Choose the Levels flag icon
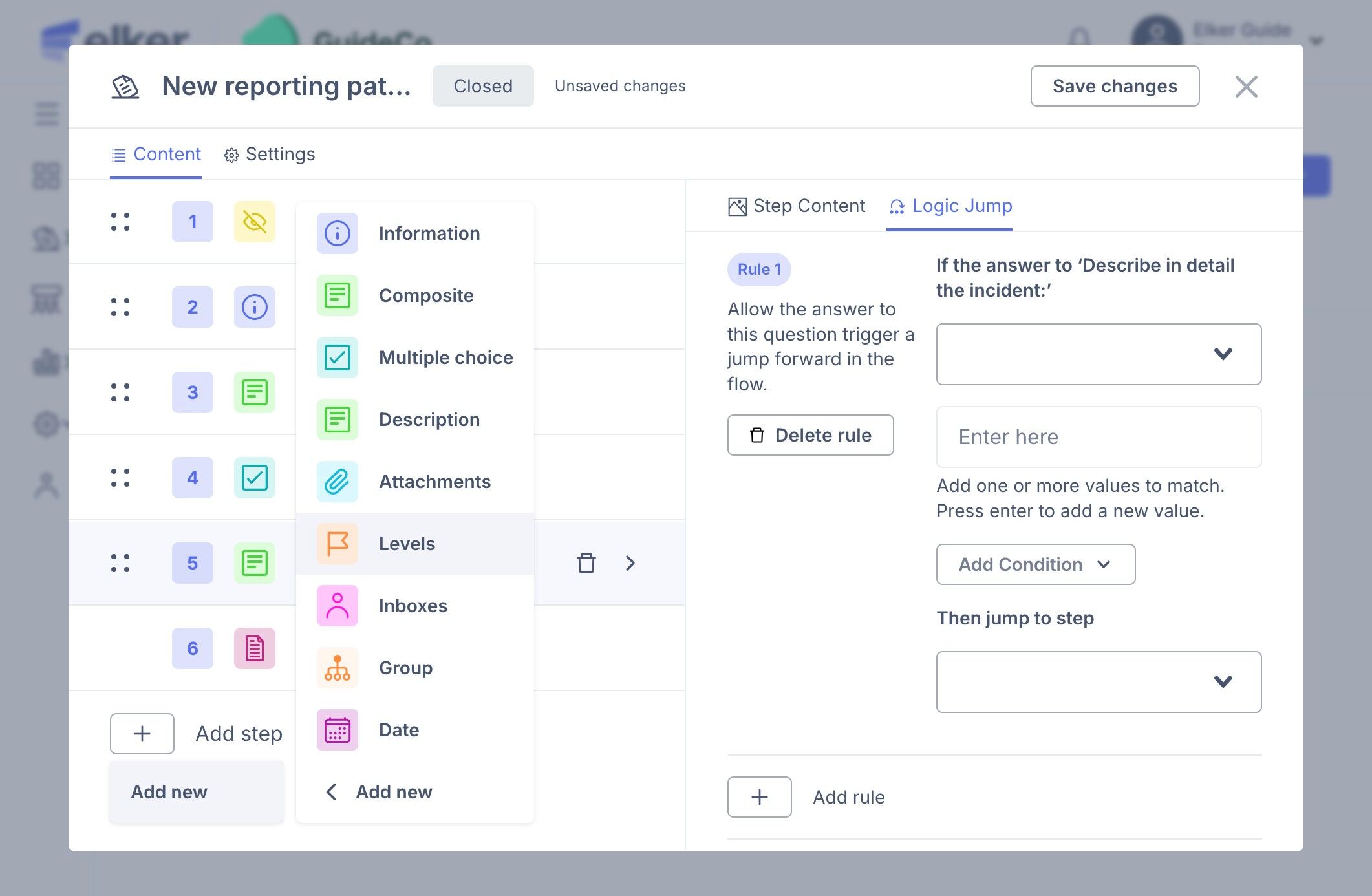Screen dimensions: 1372x896 coord(337,544)
